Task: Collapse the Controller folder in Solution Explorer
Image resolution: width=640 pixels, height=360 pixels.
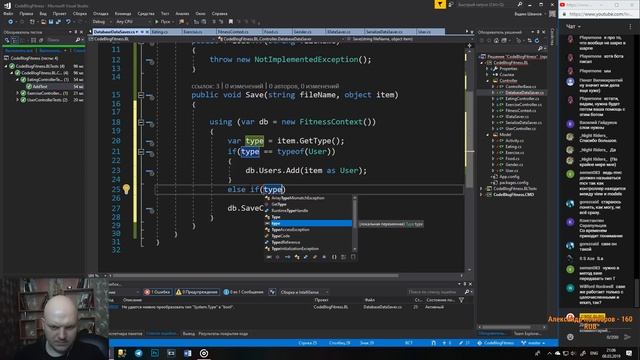Action: click(x=487, y=81)
